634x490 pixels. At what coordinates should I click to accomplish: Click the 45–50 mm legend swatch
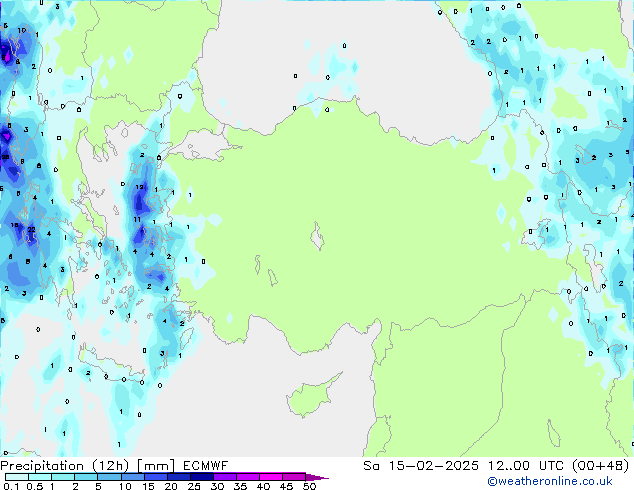click(294, 477)
